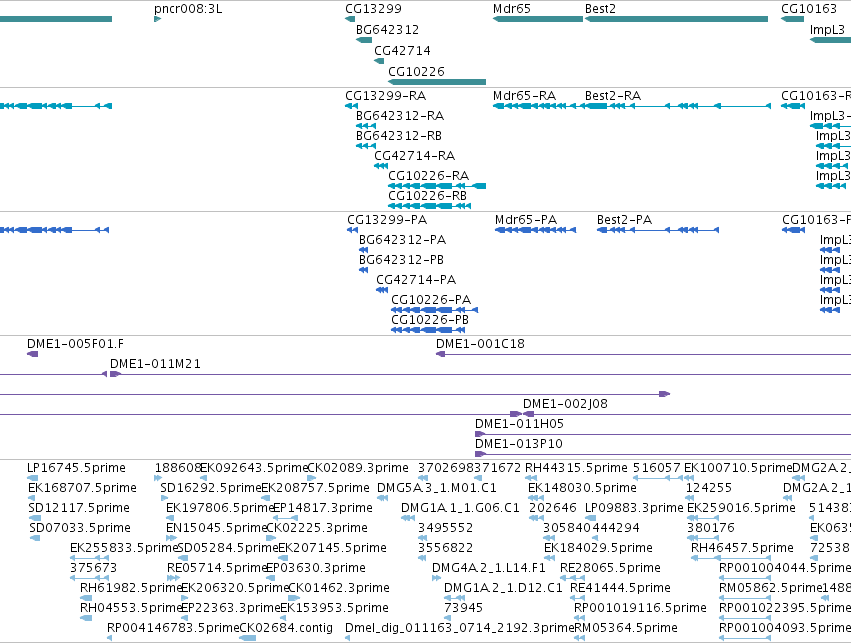This screenshot has width=851, height=643.
Task: Select the RH04553.5prime EST
Action: (x=86, y=619)
